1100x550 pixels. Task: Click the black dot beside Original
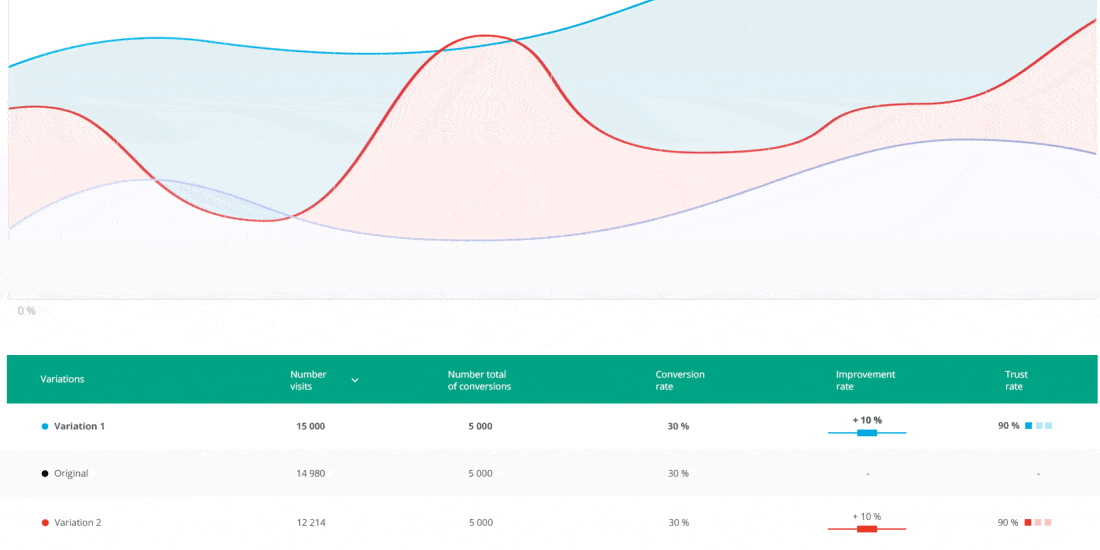click(45, 474)
